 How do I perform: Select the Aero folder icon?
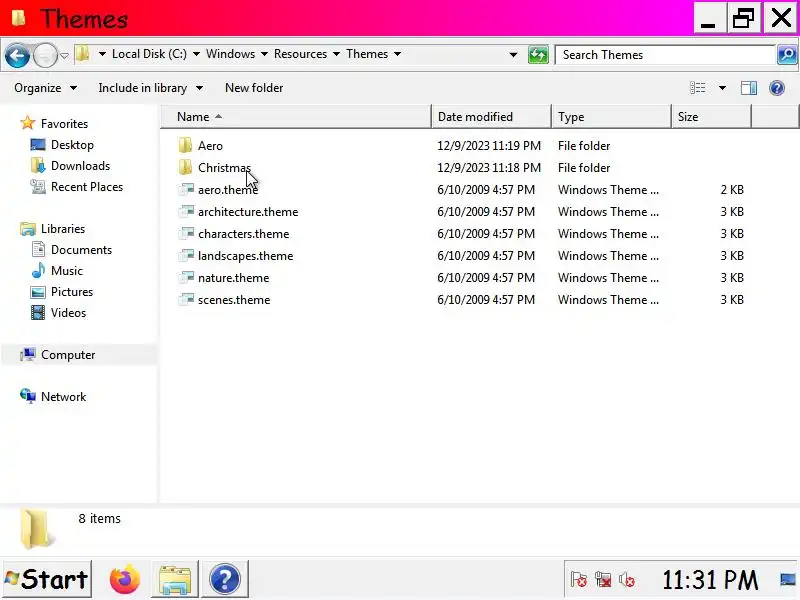[185, 145]
